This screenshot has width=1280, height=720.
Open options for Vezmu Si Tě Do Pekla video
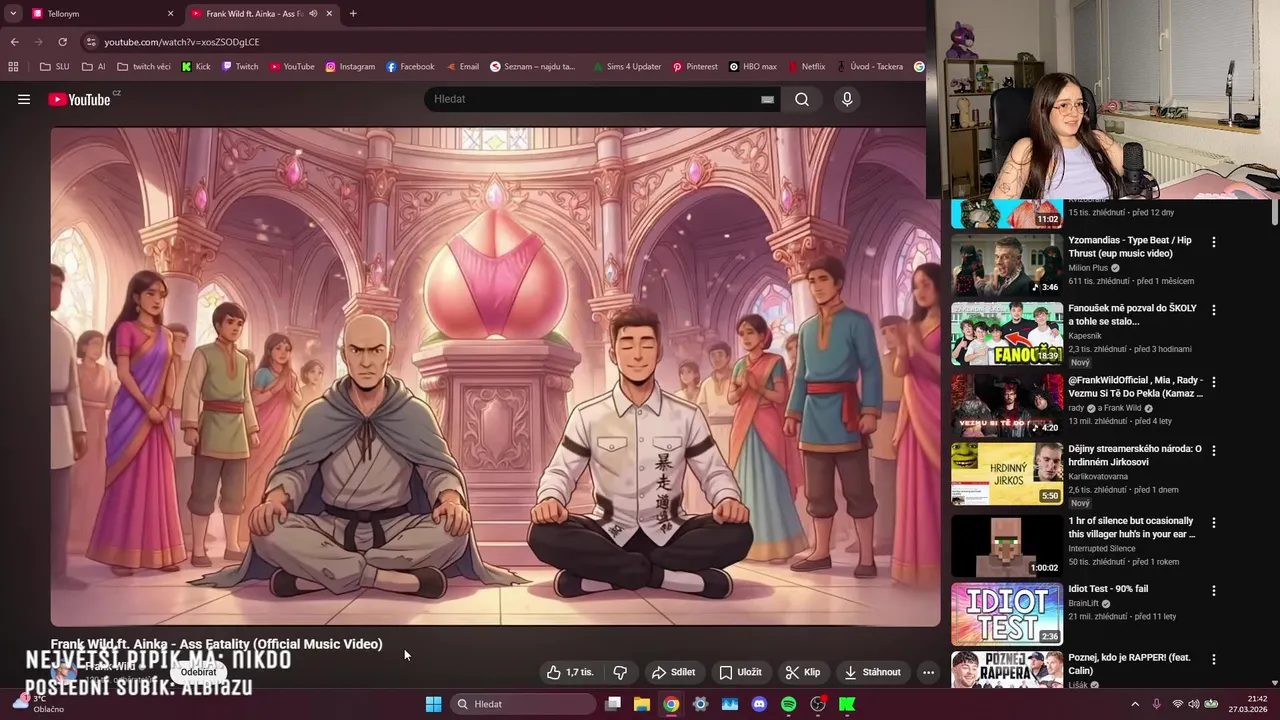pyautogui.click(x=1214, y=382)
